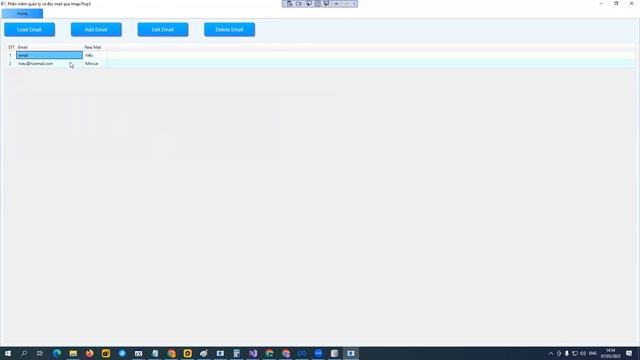
Task: Select the hotmail.com email cell in row 2
Action: pos(49,64)
